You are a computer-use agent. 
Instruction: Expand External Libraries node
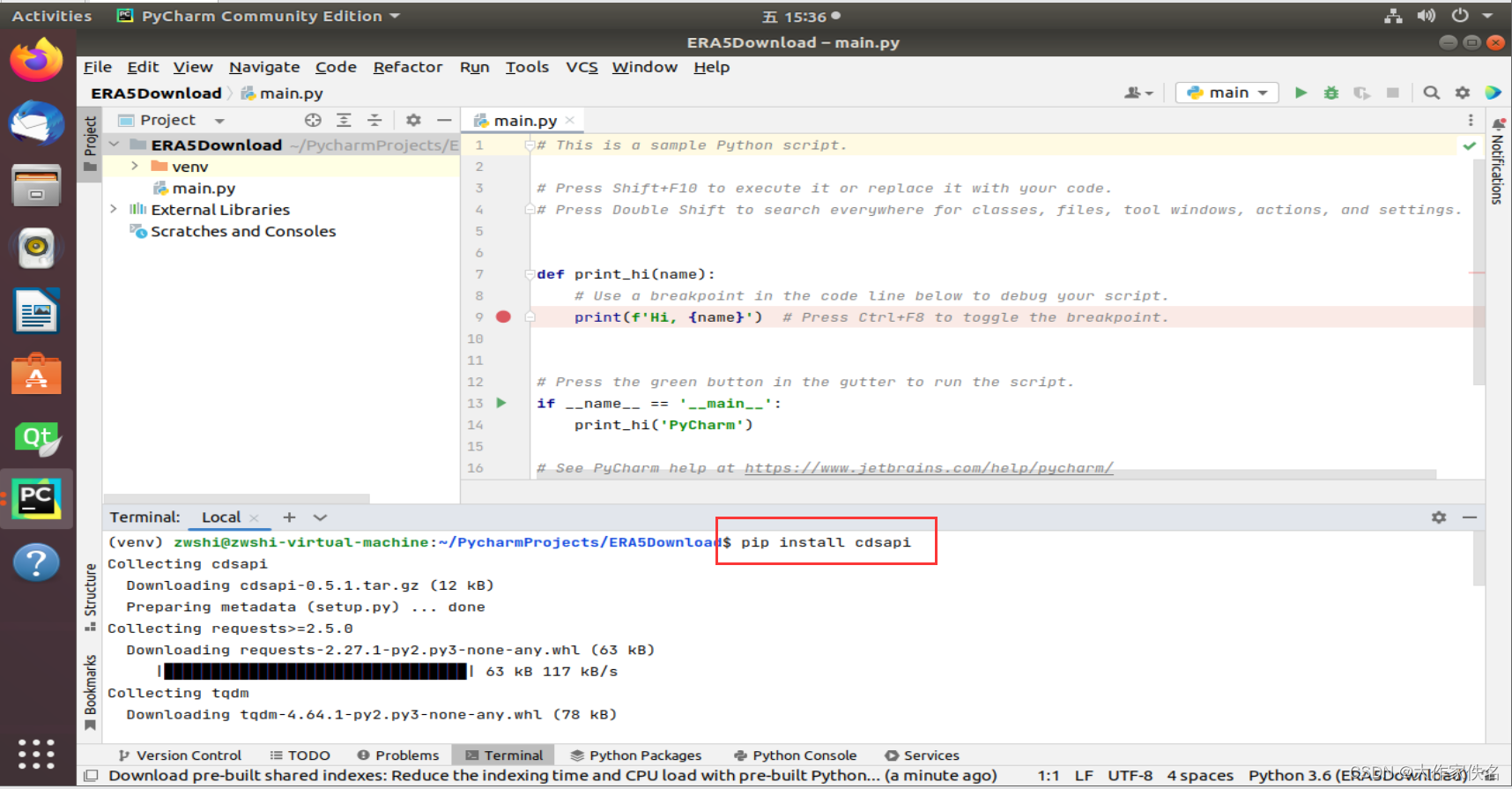(x=114, y=209)
